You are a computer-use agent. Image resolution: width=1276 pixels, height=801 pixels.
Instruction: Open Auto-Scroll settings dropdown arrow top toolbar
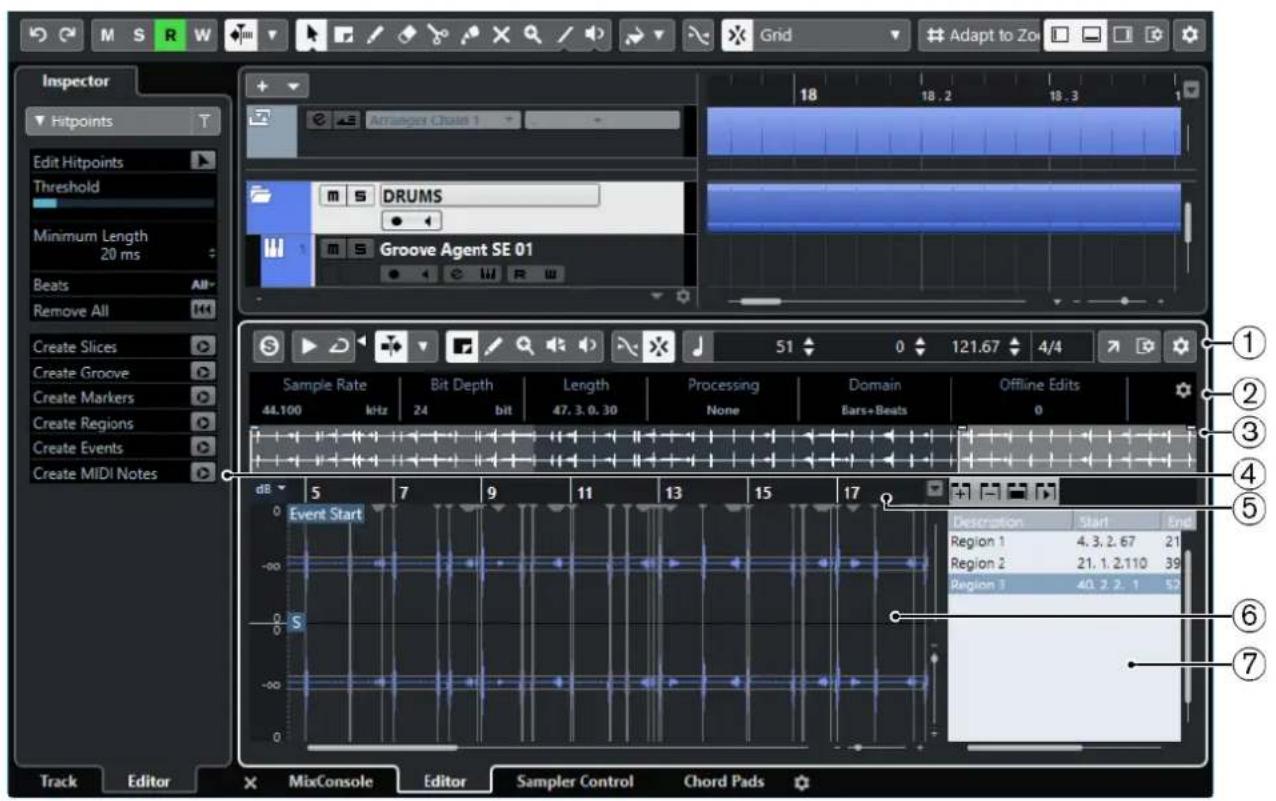274,35
